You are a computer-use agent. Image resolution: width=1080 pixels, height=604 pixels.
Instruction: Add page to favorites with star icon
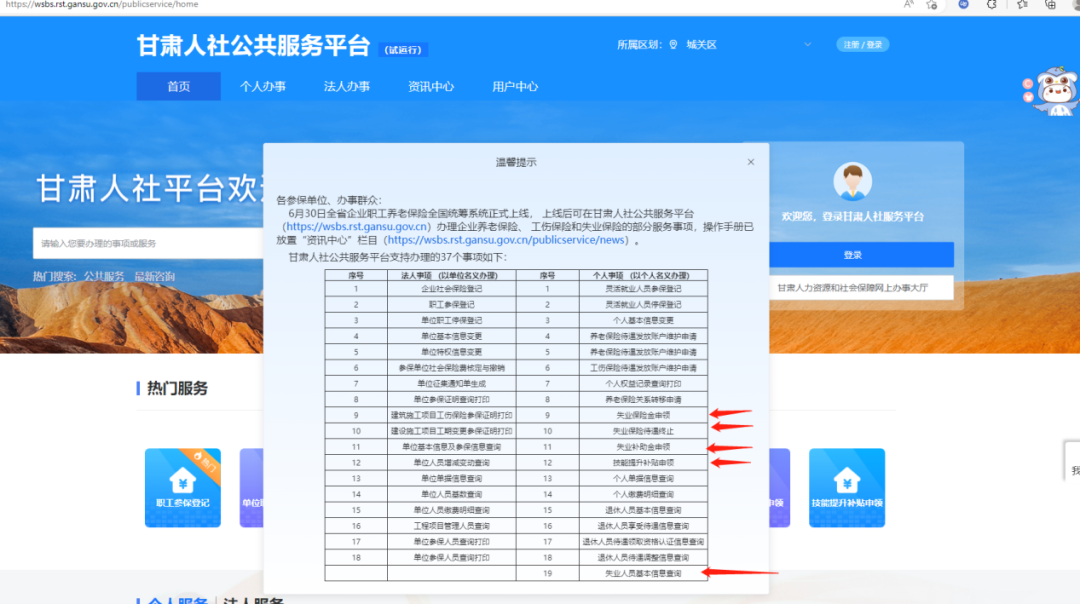[x=932, y=5]
